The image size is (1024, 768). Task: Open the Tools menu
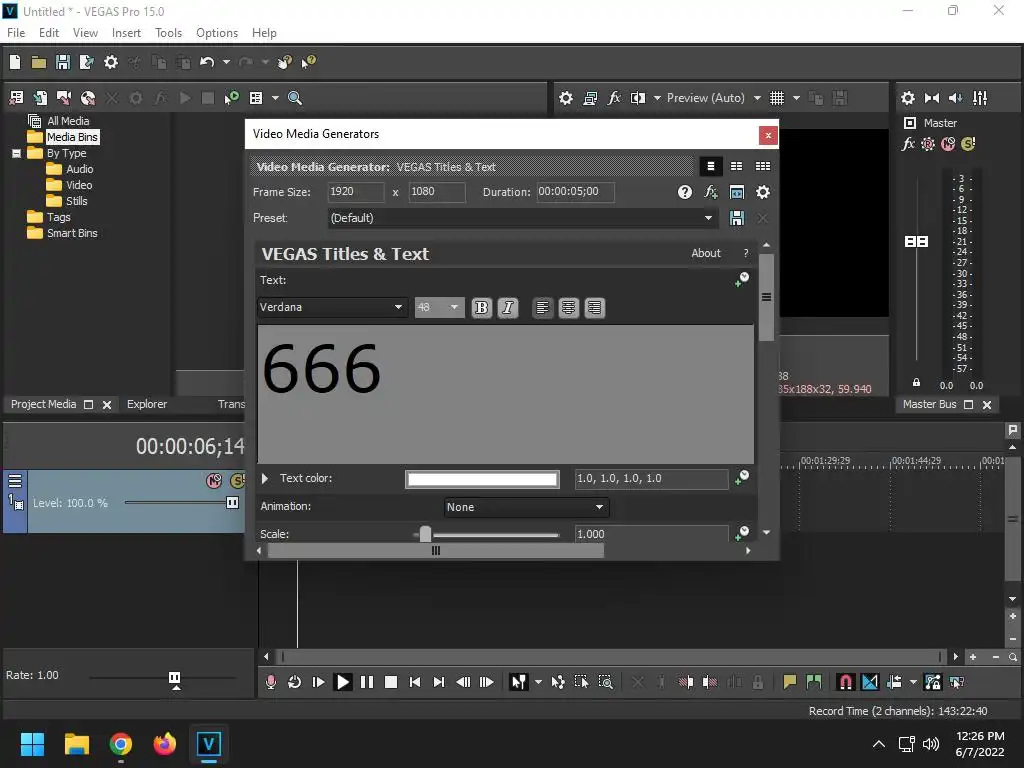tap(168, 33)
